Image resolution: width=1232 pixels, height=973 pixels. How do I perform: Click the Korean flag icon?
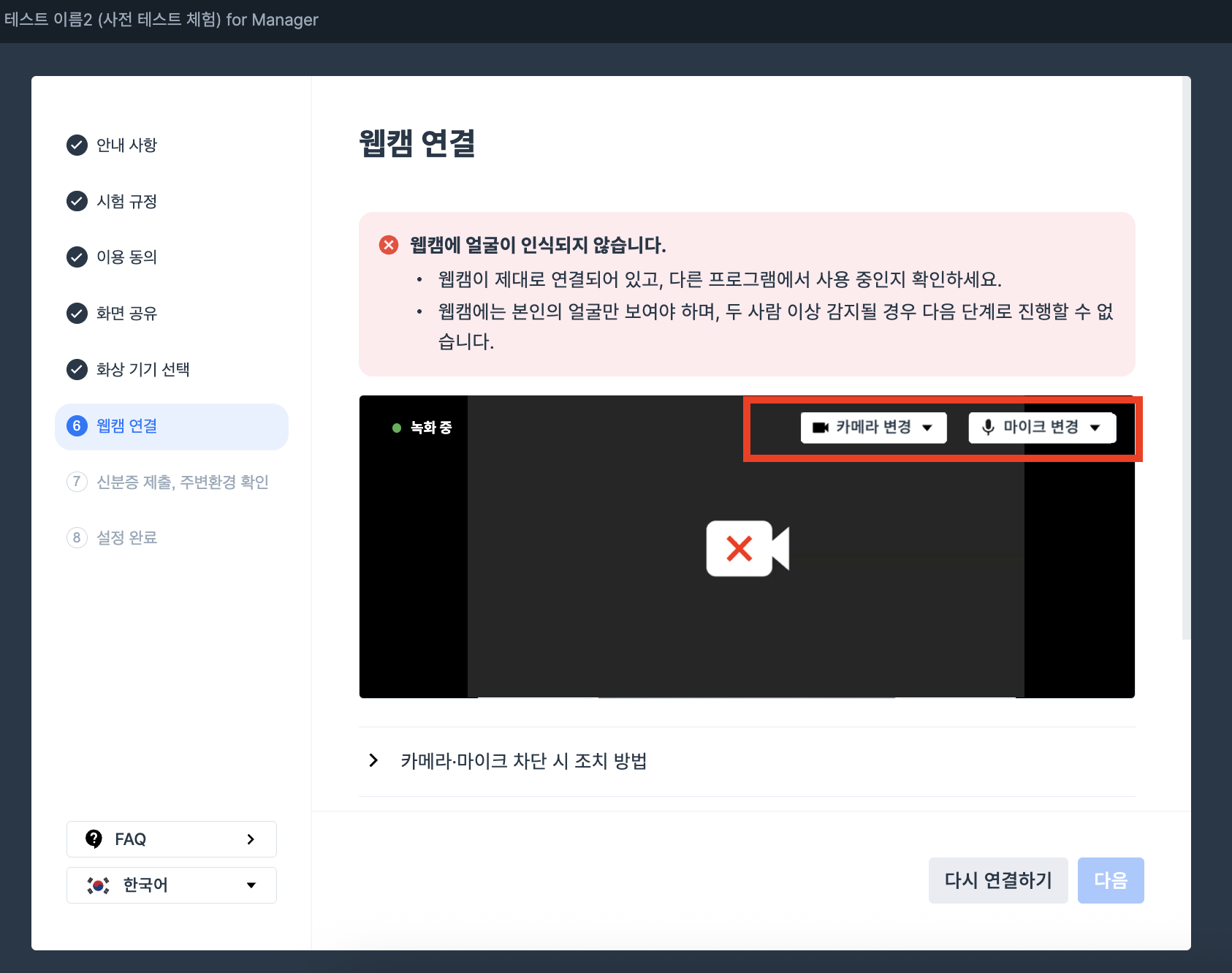pos(98,885)
